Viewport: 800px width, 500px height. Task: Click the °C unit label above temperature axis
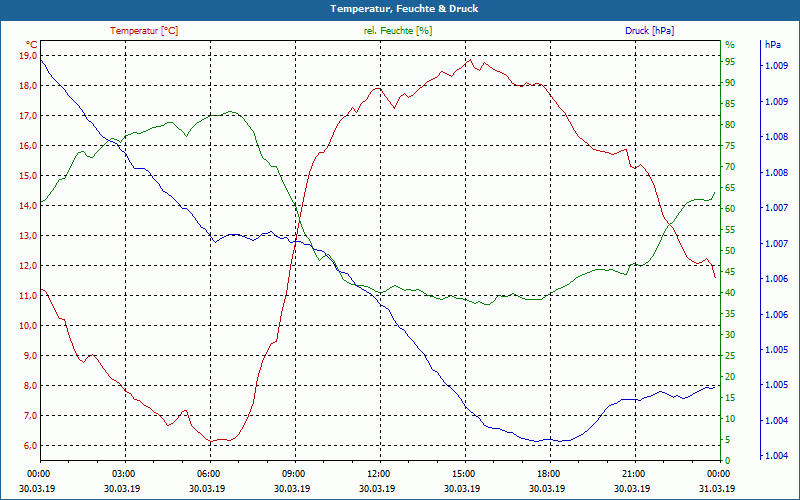click(32, 45)
